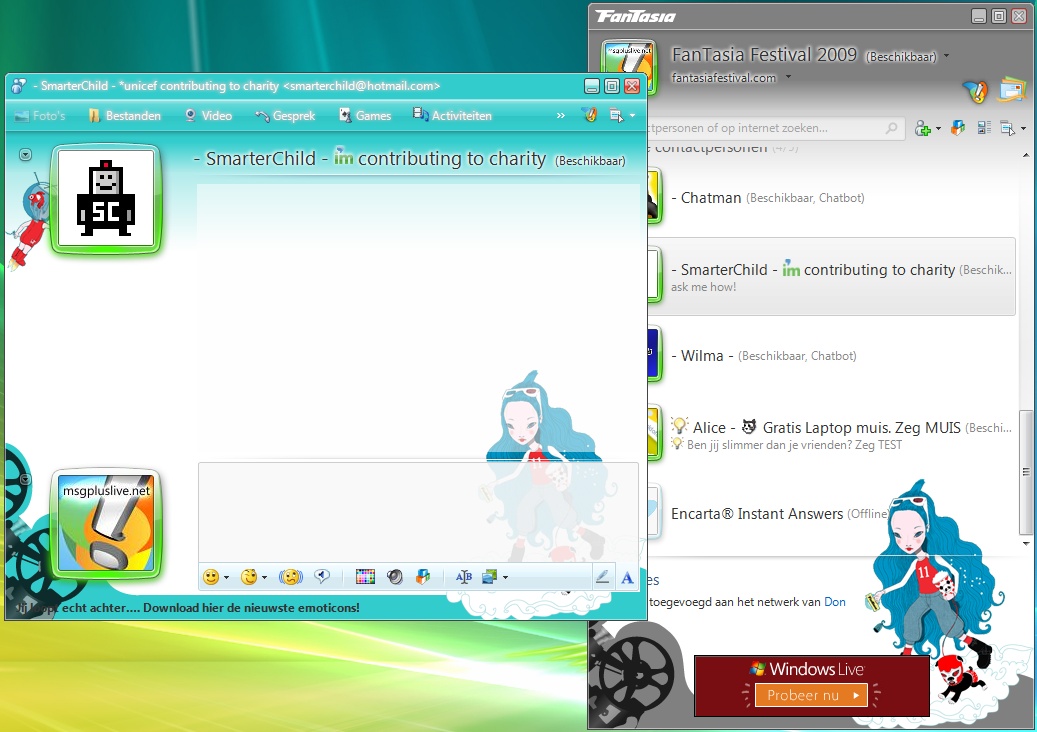Screen dimensions: 1037x732
Task: Click the chat window title bar buddy icon
Action: [19, 86]
